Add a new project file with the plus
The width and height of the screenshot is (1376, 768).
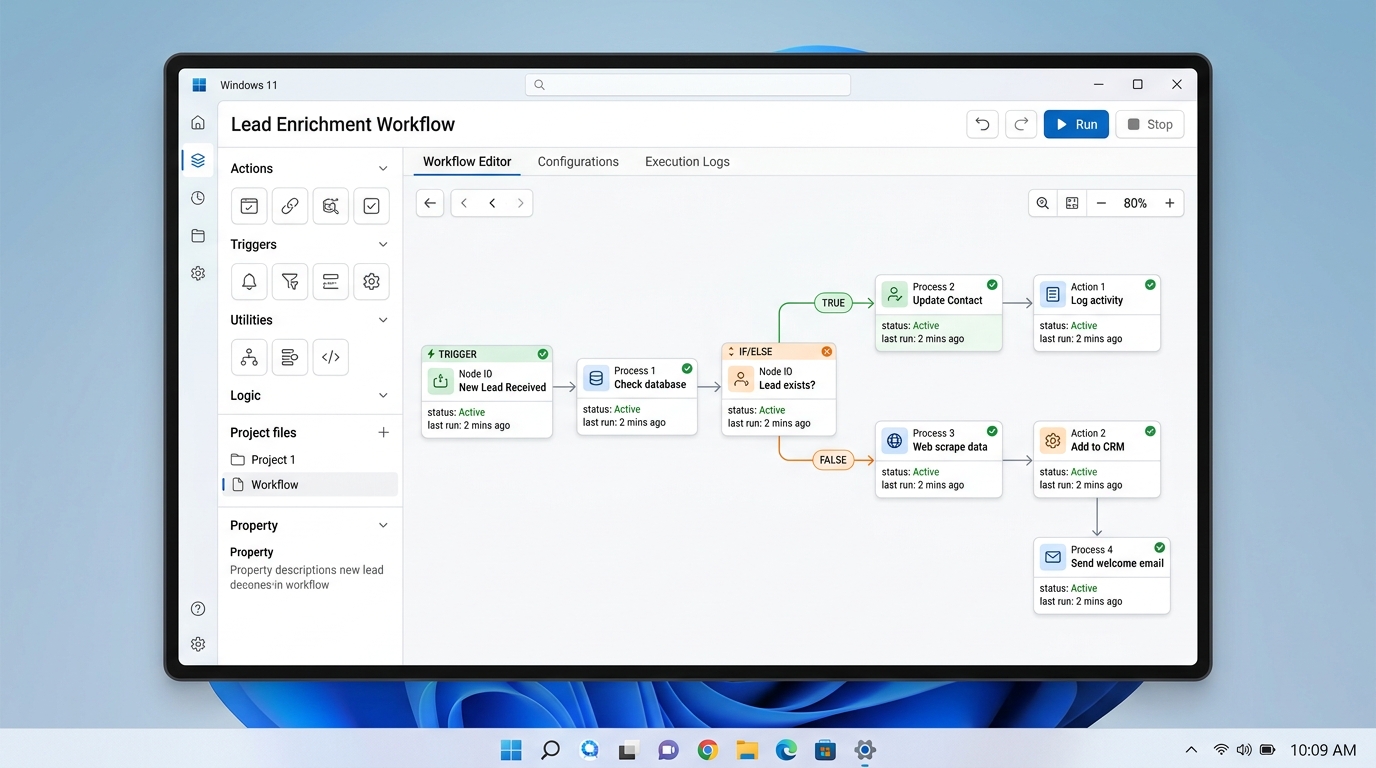383,432
